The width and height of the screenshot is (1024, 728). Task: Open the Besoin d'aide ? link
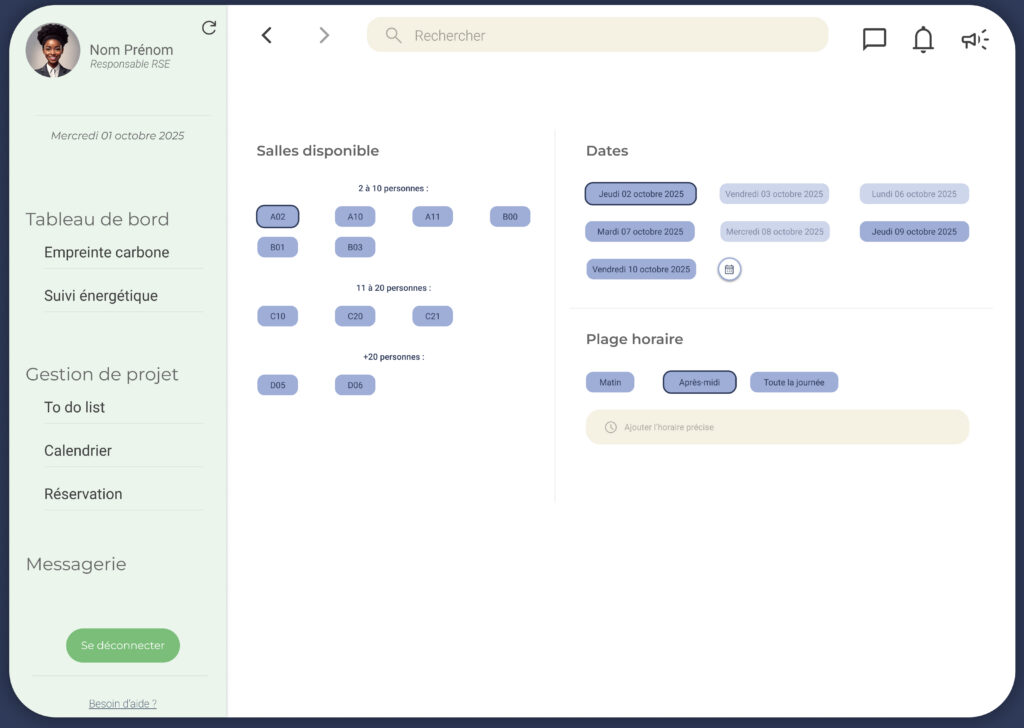(122, 704)
